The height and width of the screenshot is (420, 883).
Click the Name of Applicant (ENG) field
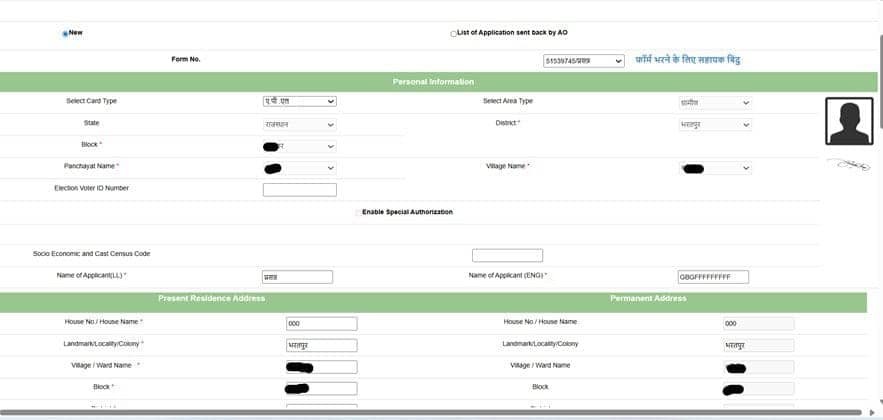713,277
